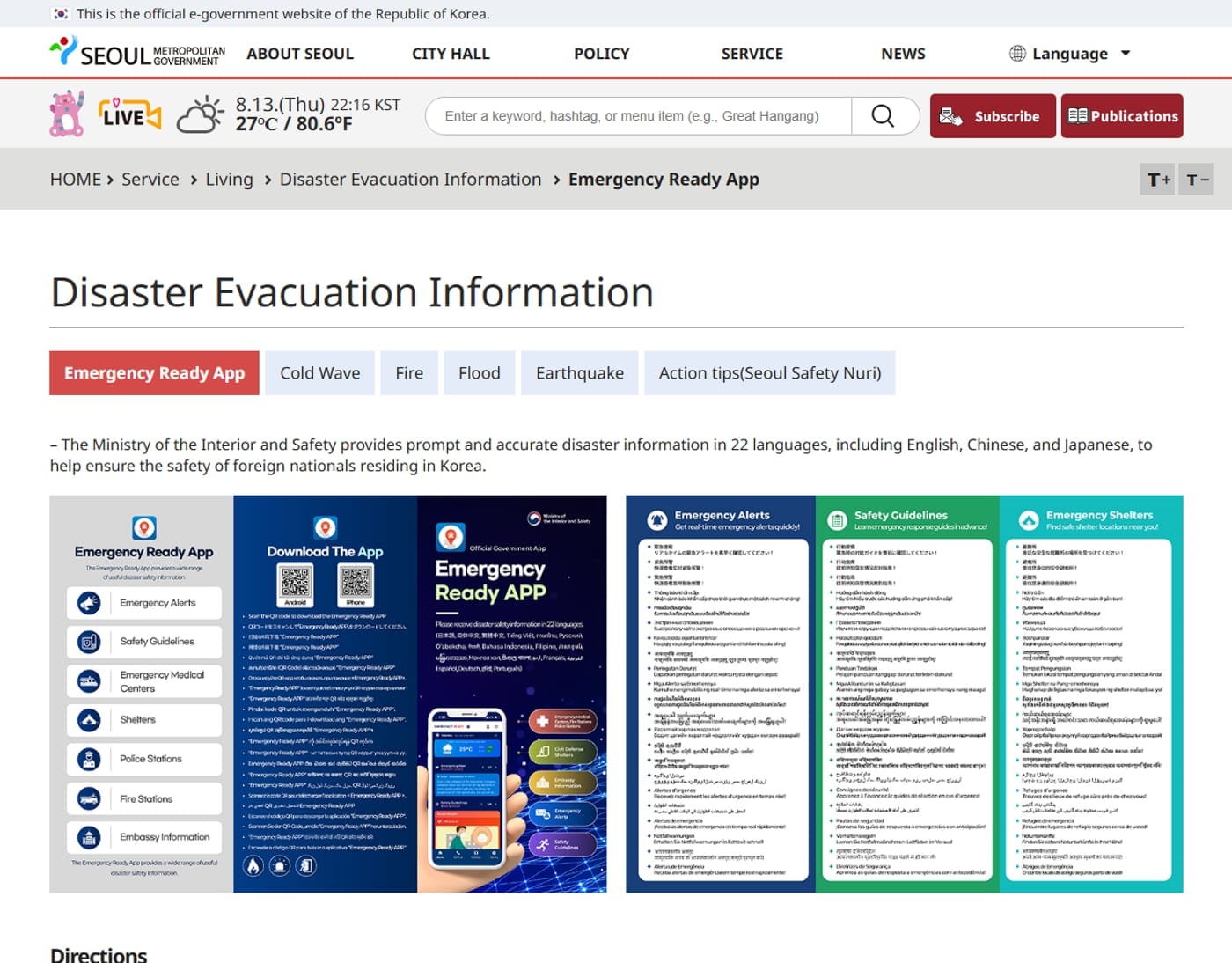Click the magnifying glass search icon
Screen dimensions: 1232x963
pos(883,116)
